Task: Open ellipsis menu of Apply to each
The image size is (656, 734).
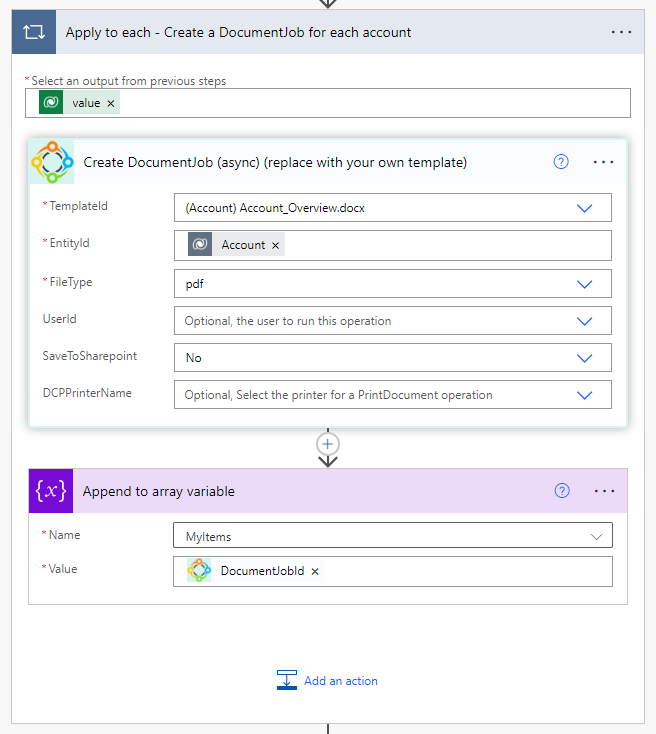Action: 621,32
